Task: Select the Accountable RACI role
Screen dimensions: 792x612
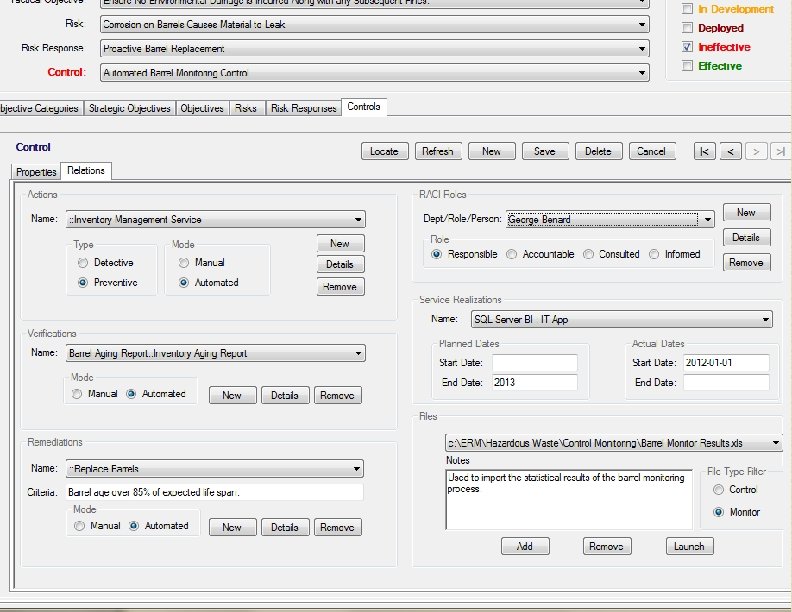Action: (x=512, y=254)
